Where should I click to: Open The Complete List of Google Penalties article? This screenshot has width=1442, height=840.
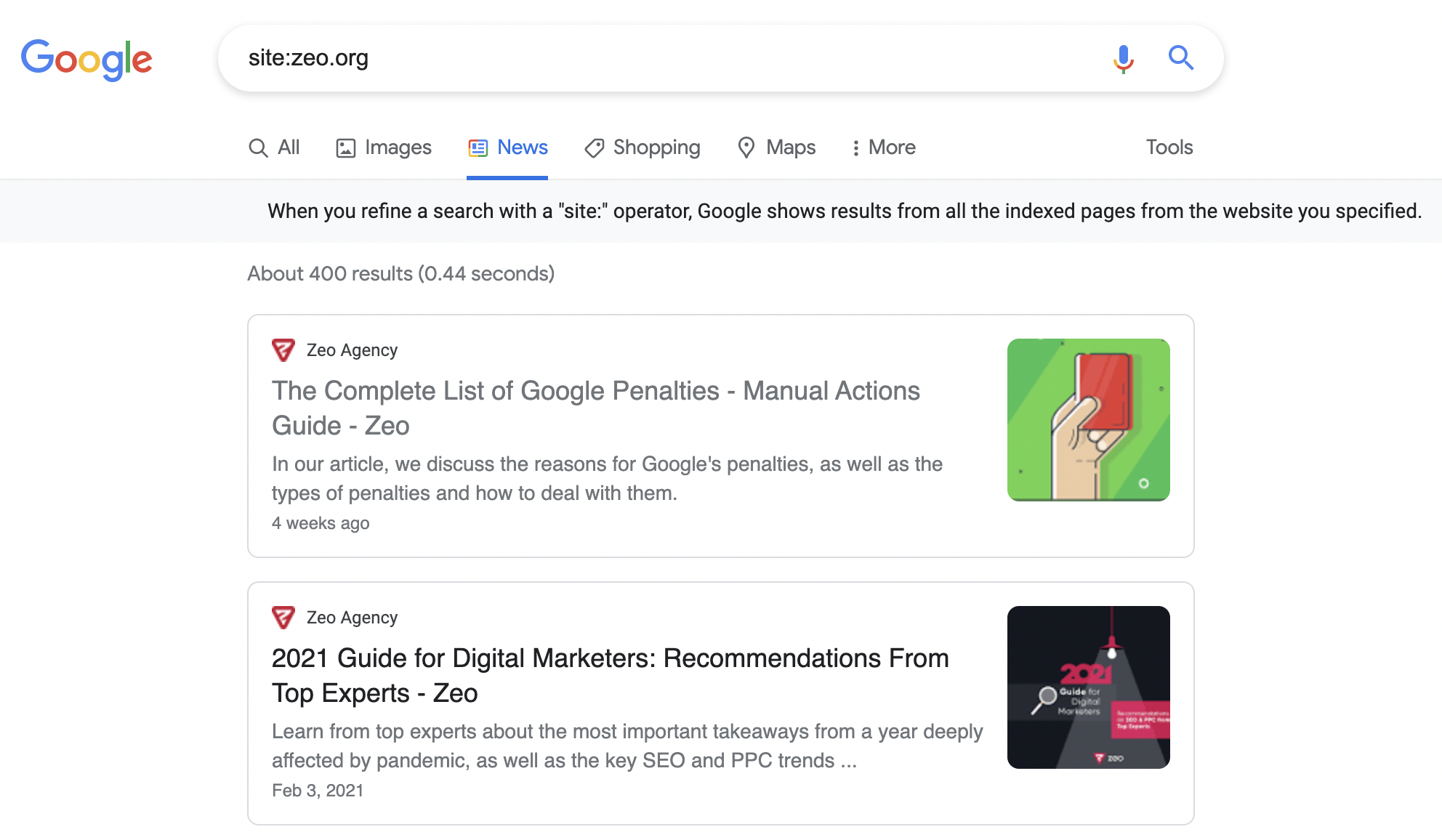tap(596, 408)
